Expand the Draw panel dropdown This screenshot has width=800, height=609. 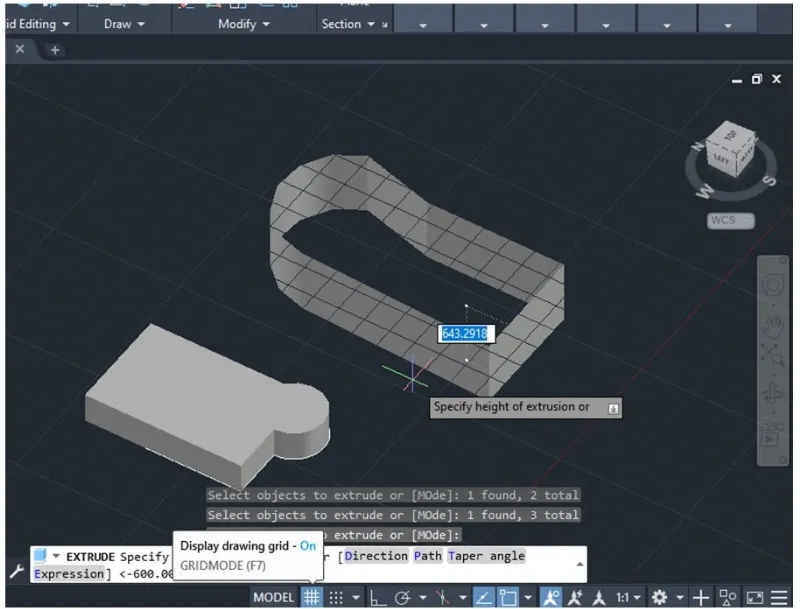point(125,24)
